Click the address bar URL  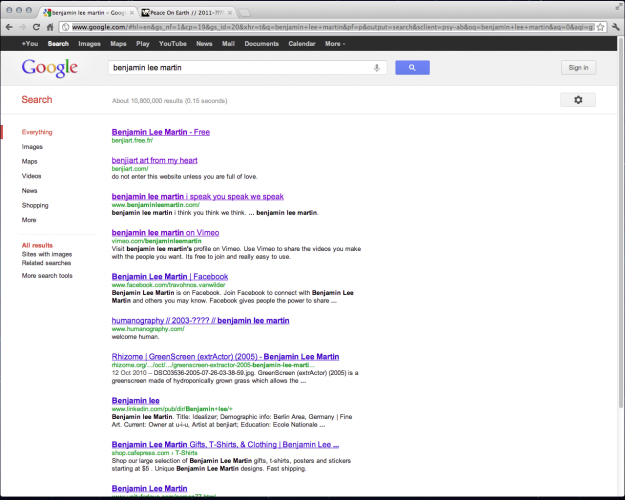[332, 27]
